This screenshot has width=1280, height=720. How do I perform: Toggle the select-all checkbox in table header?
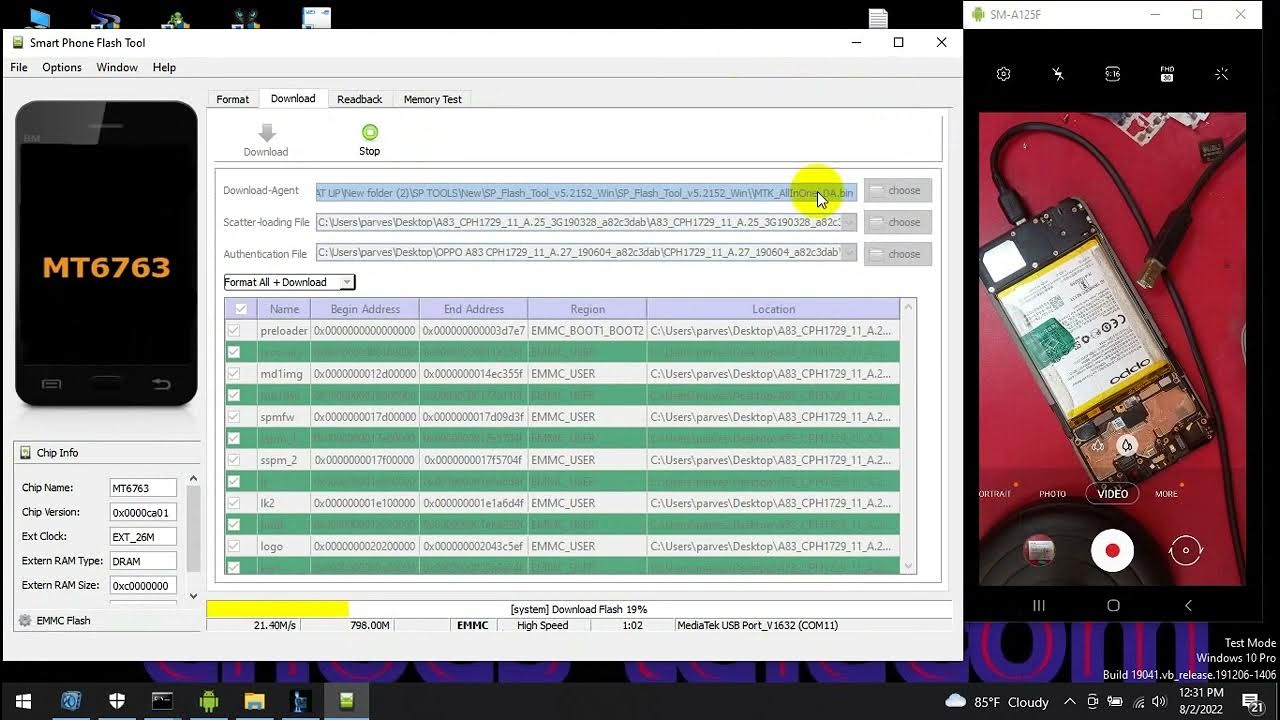[x=240, y=309]
